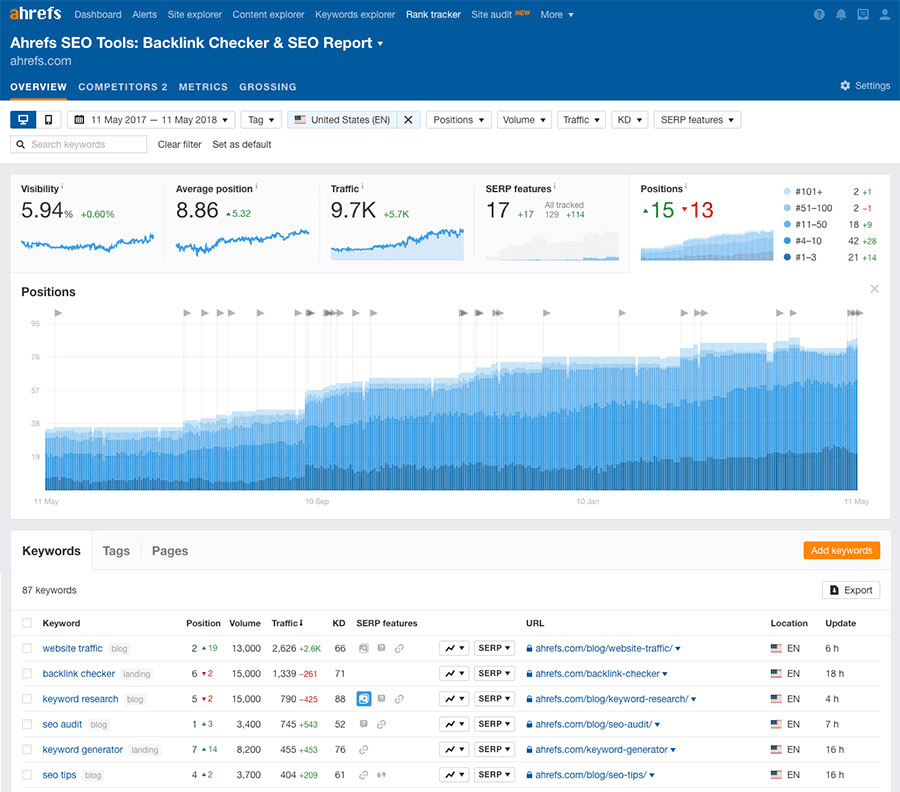Click the Clear filter link
The width and height of the screenshot is (900, 792).
179,144
